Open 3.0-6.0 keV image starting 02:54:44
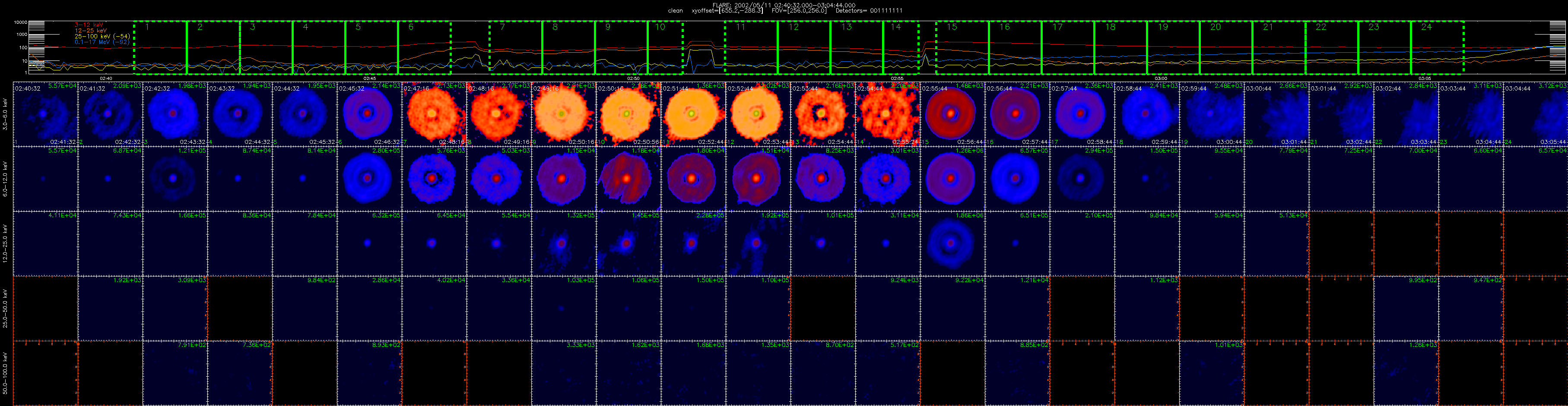1568x406 pixels. pos(888,114)
